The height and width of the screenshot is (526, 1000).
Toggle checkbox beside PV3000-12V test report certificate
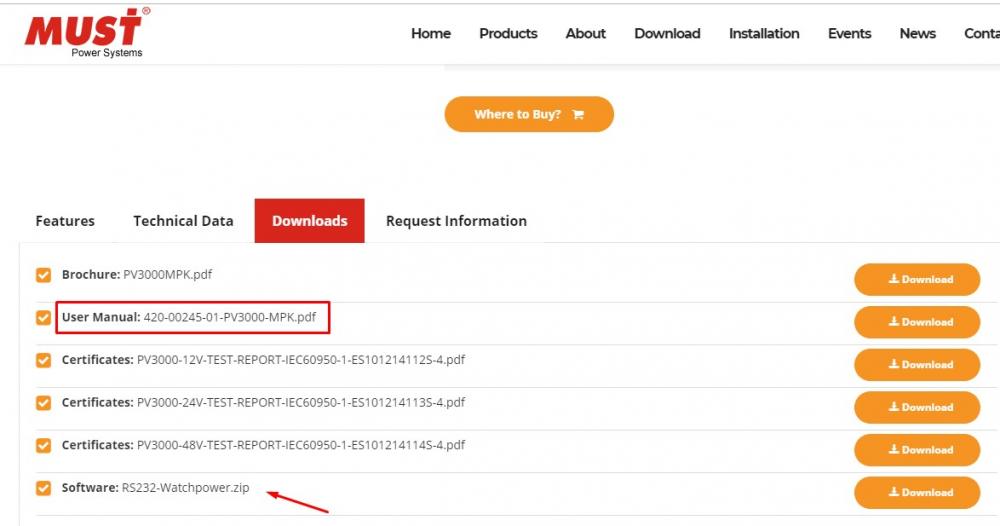(x=43, y=360)
